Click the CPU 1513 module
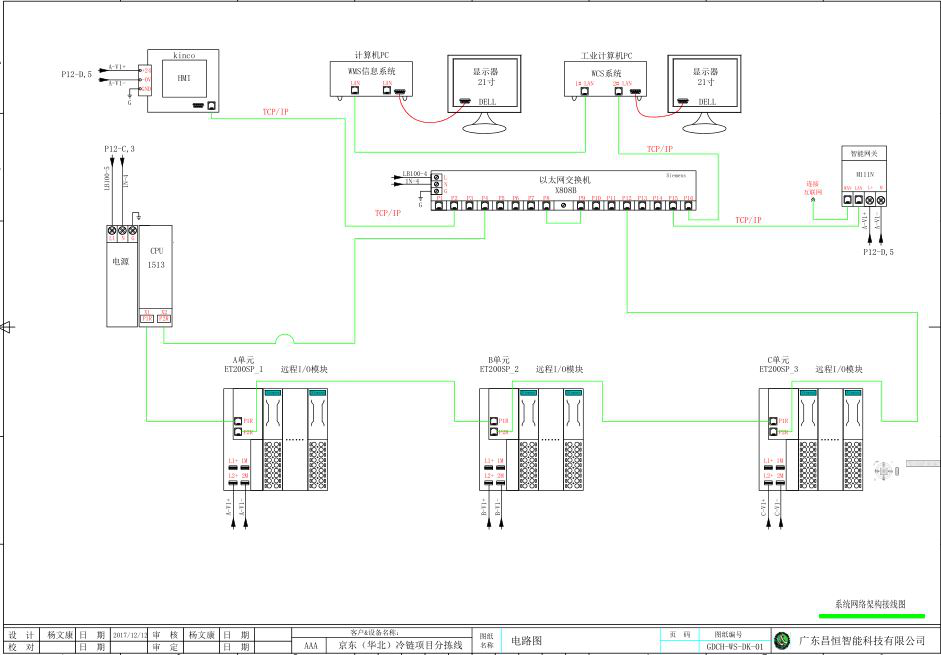This screenshot has width=941, height=655. [x=156, y=276]
